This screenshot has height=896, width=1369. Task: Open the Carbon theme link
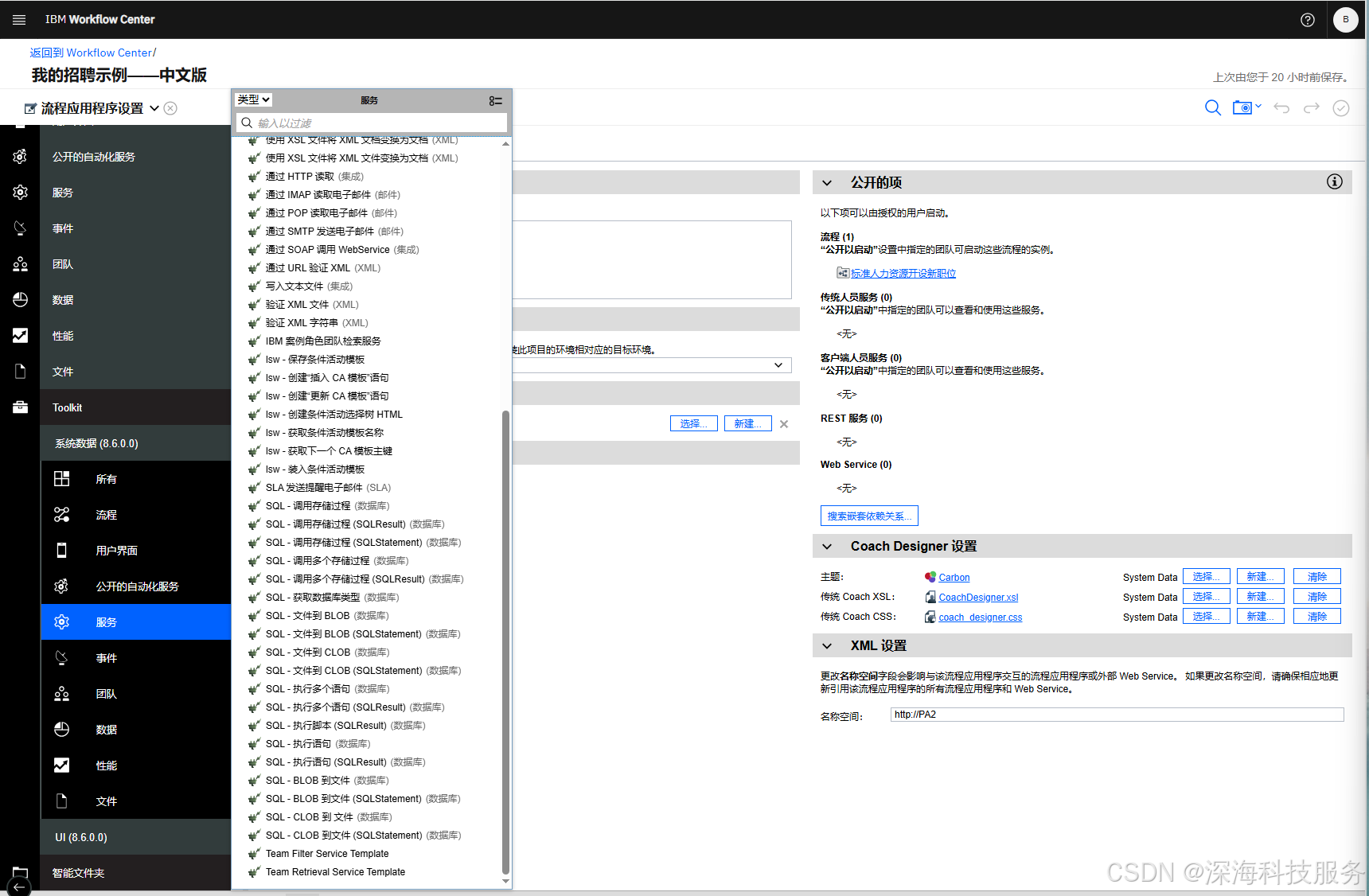click(x=954, y=578)
